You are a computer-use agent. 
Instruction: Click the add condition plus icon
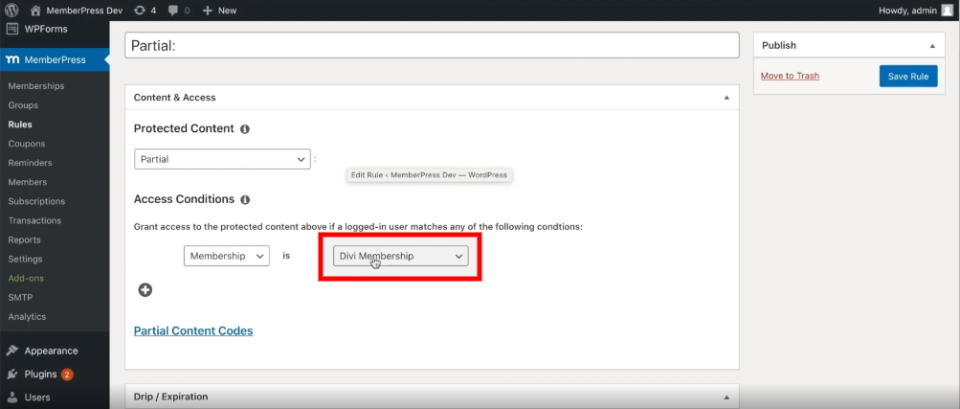coord(145,290)
